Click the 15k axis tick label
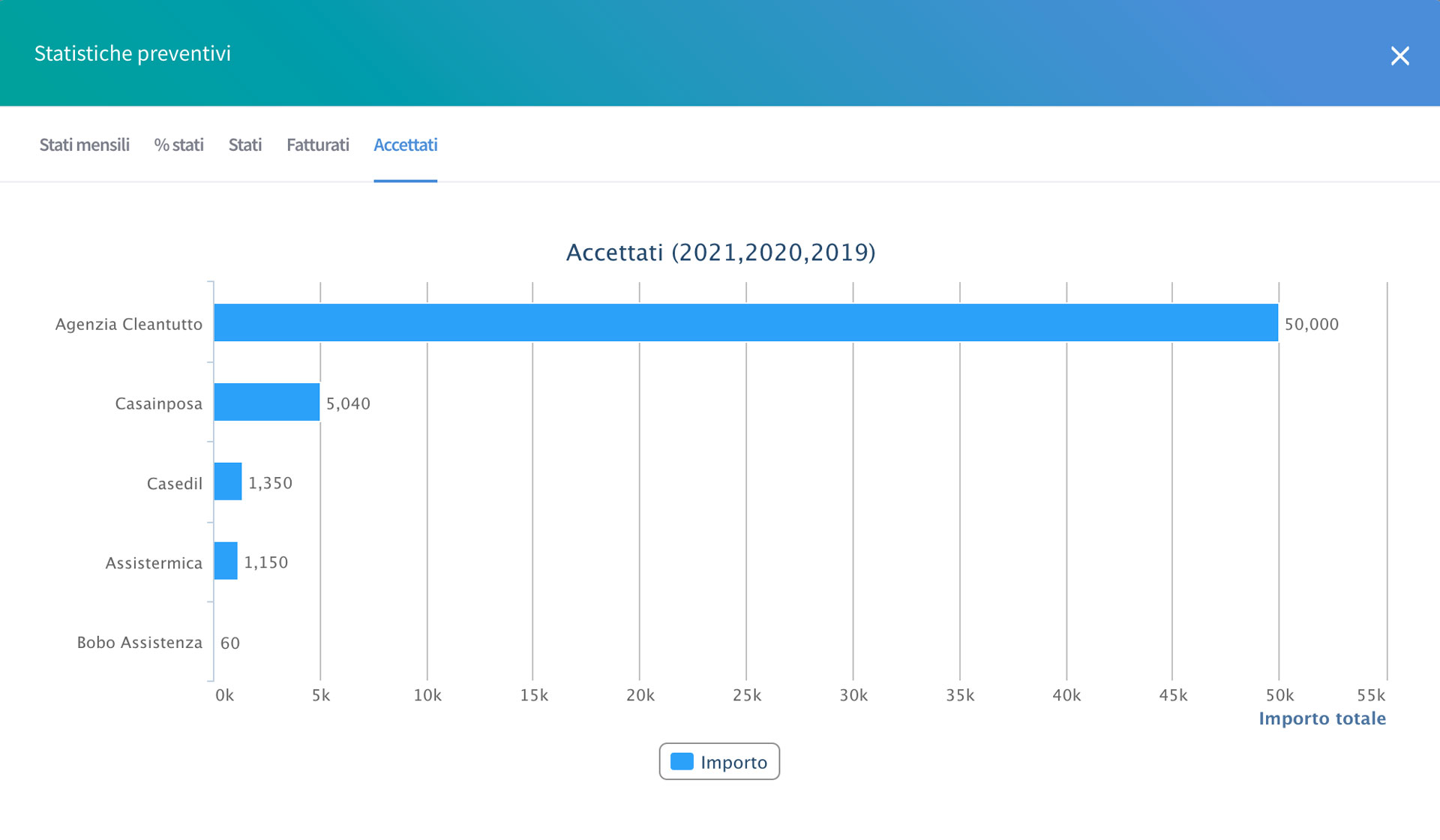1440x840 pixels. click(x=534, y=695)
